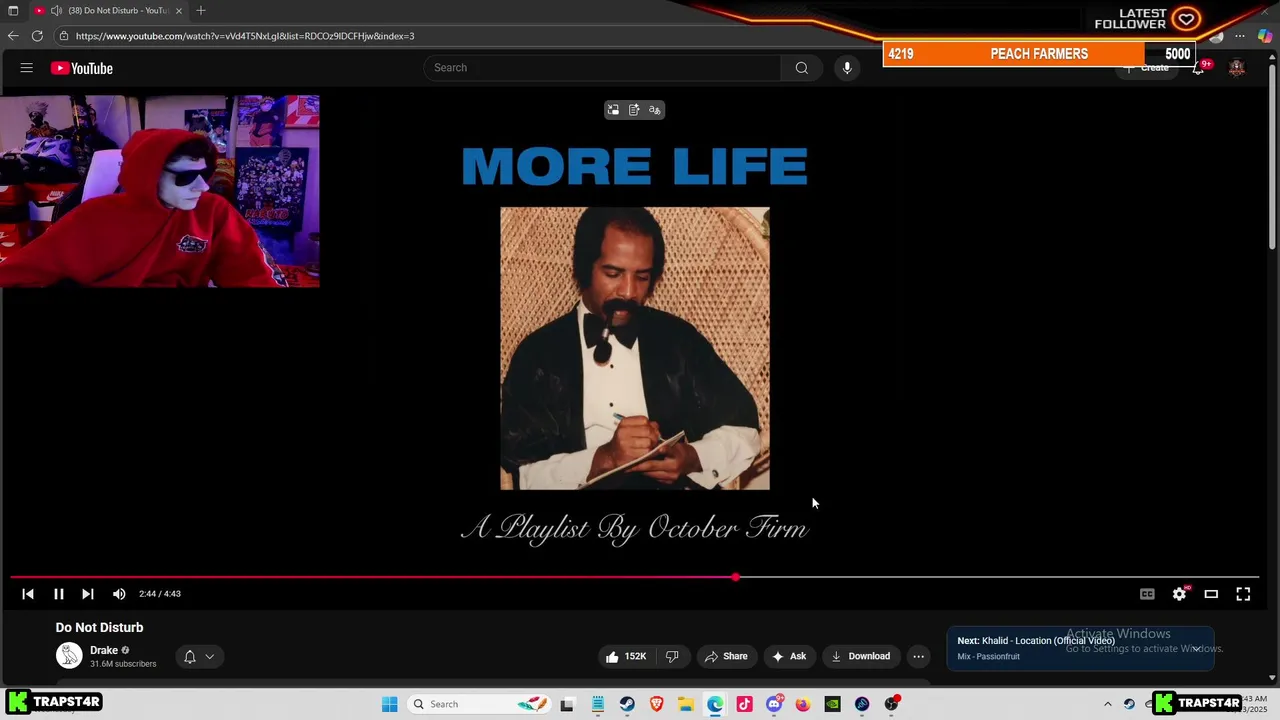
Task: Click the Next: Khalid - Location title
Action: click(x=1035, y=641)
